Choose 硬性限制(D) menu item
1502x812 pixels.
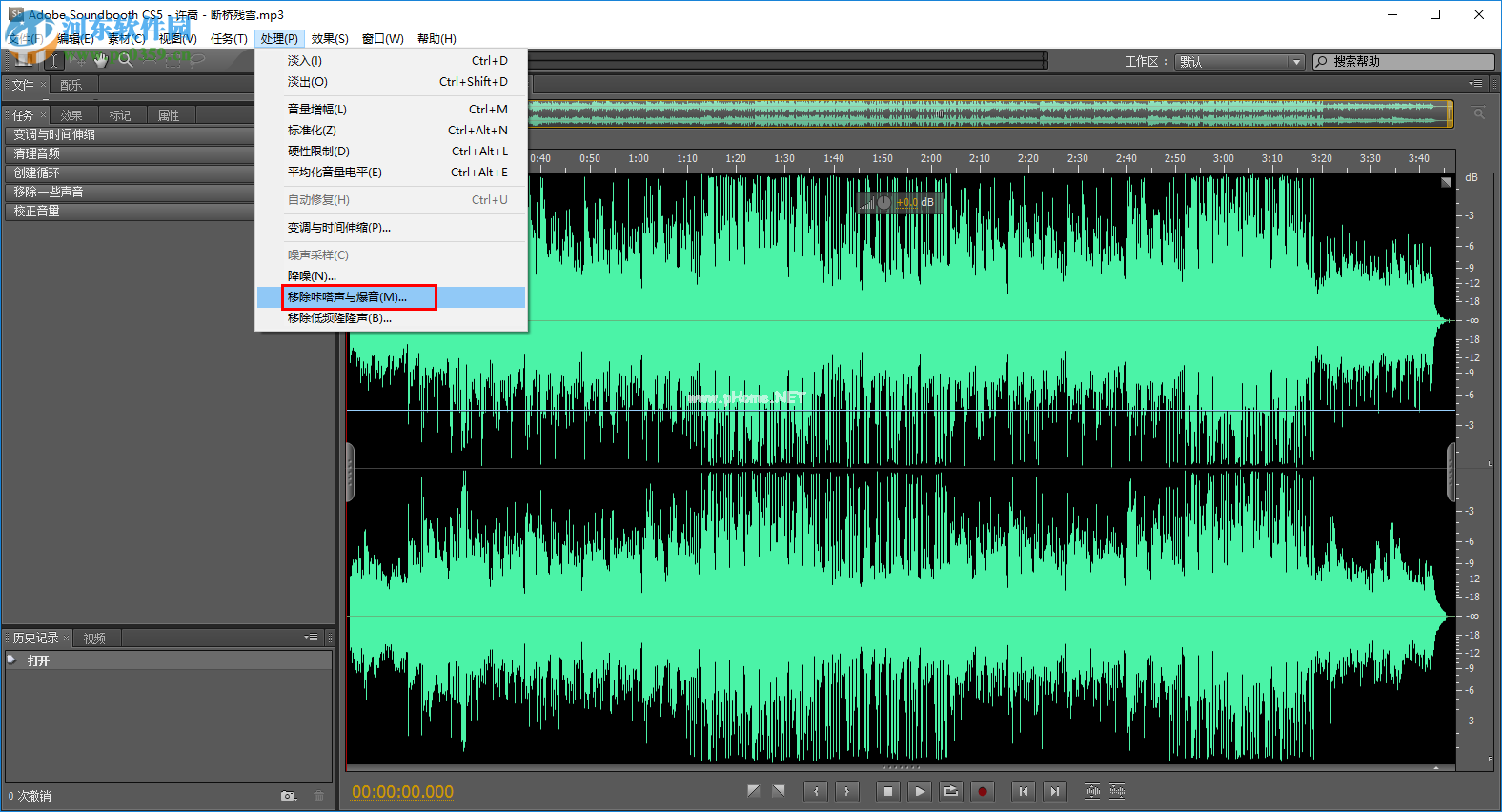click(x=391, y=152)
